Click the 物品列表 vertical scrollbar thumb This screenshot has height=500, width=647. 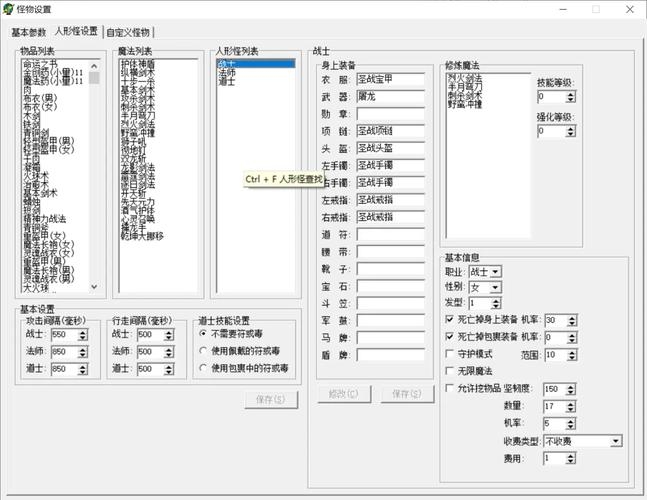[x=94, y=78]
